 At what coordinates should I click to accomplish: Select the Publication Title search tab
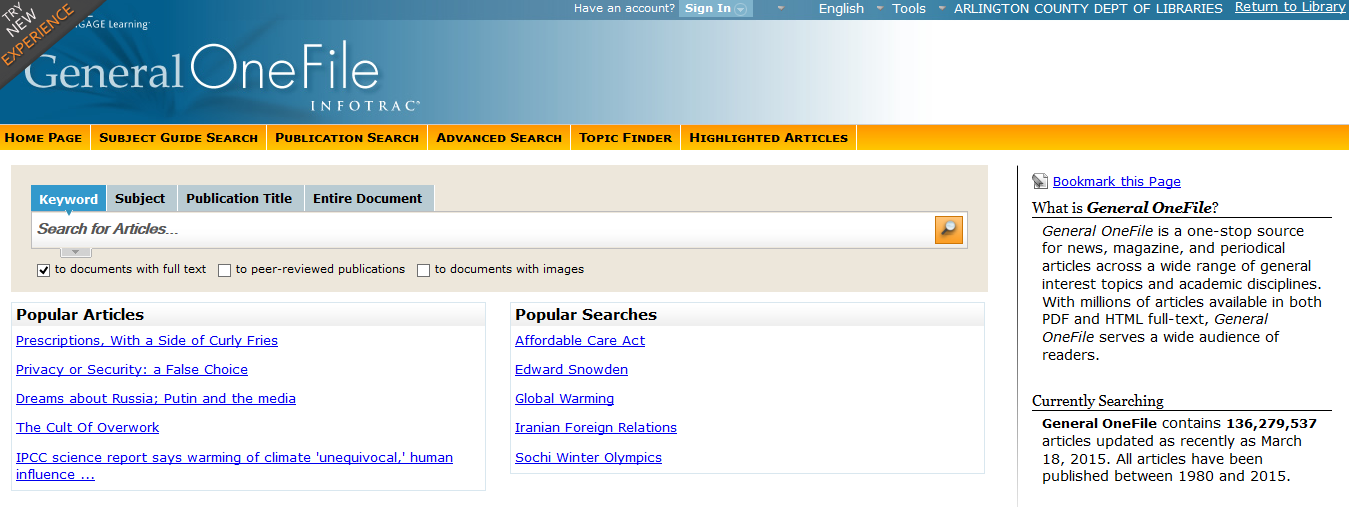(239, 198)
